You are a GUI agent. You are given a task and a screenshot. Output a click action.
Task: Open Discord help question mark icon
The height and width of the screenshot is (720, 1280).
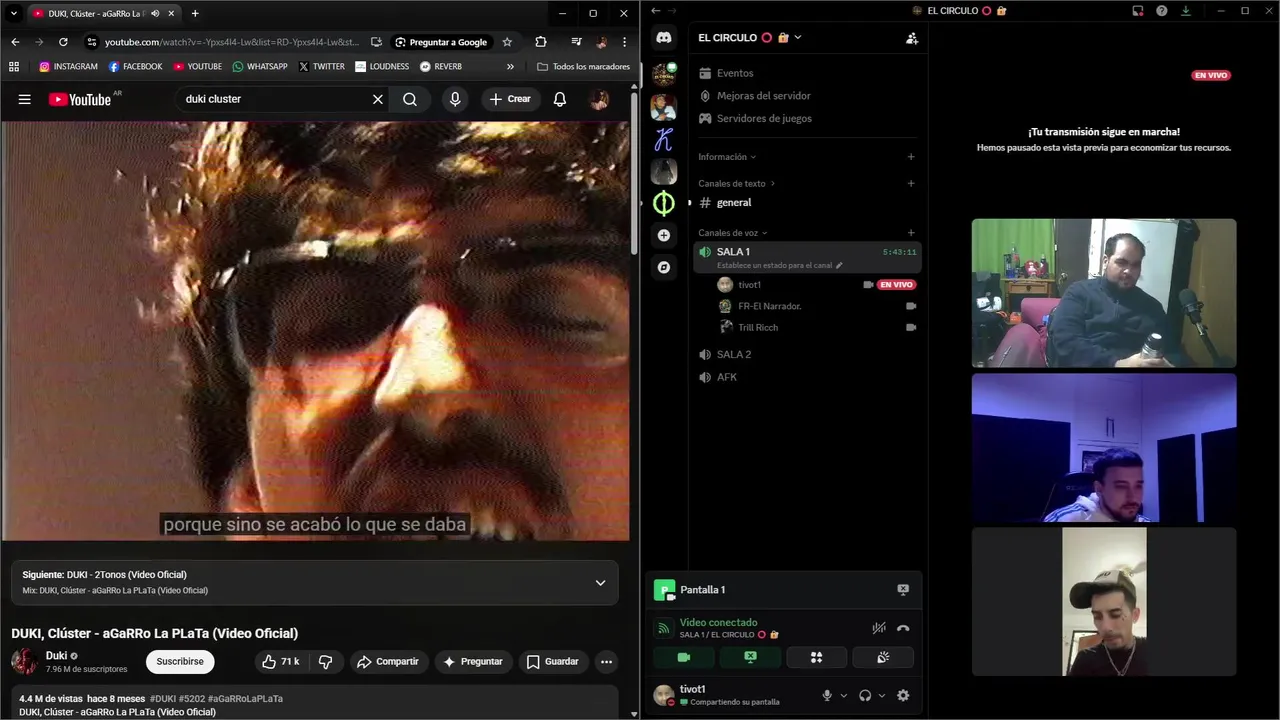coord(1161,11)
